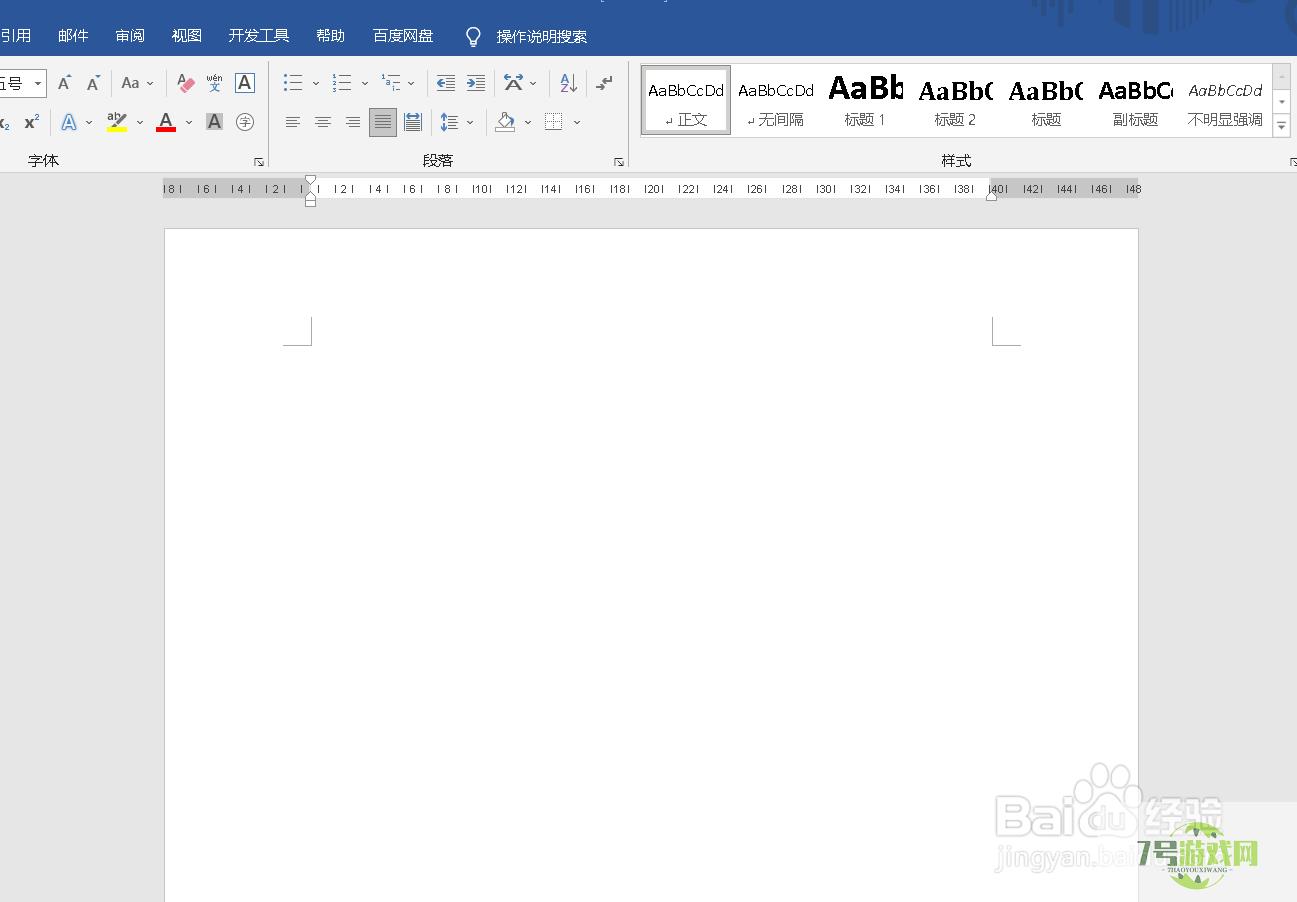This screenshot has height=902, width=1297.
Task: Apply 标题 2 style
Action: tap(955, 100)
